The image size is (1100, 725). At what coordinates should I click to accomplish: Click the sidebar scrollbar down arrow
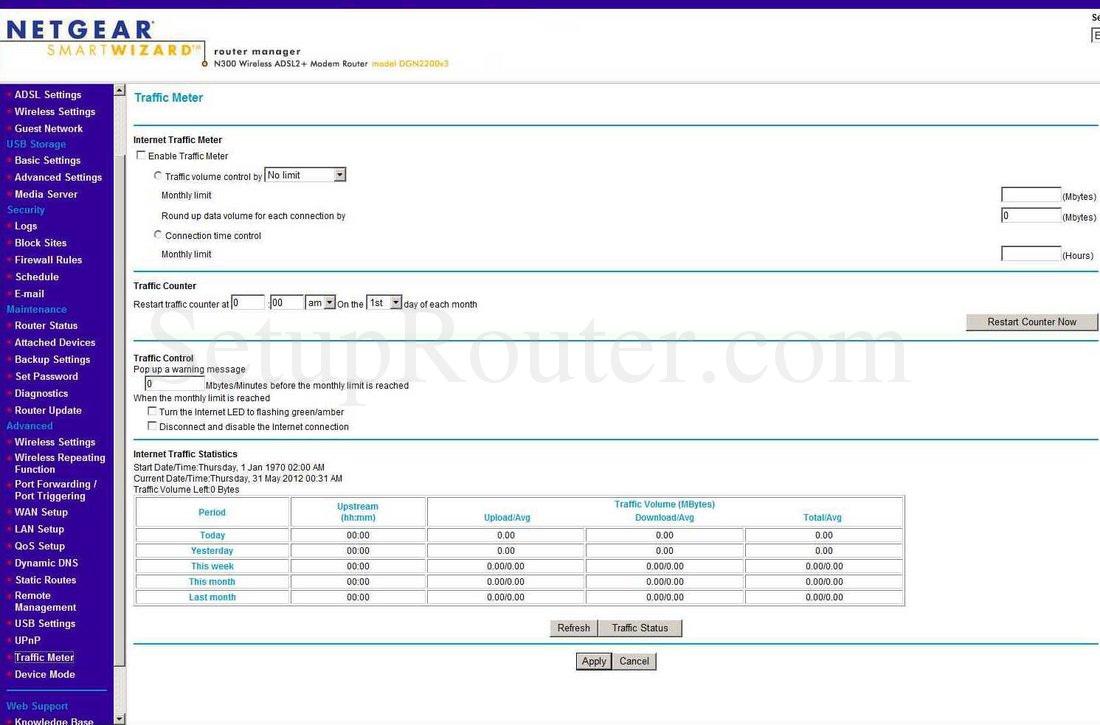pos(119,718)
